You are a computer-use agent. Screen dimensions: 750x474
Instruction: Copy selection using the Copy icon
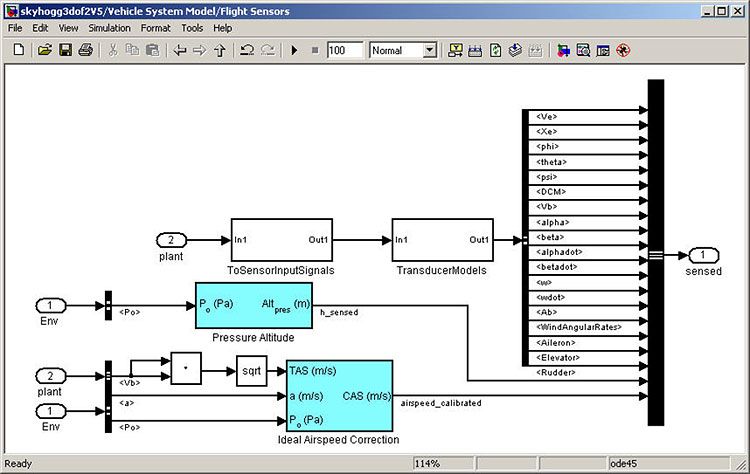coord(132,50)
